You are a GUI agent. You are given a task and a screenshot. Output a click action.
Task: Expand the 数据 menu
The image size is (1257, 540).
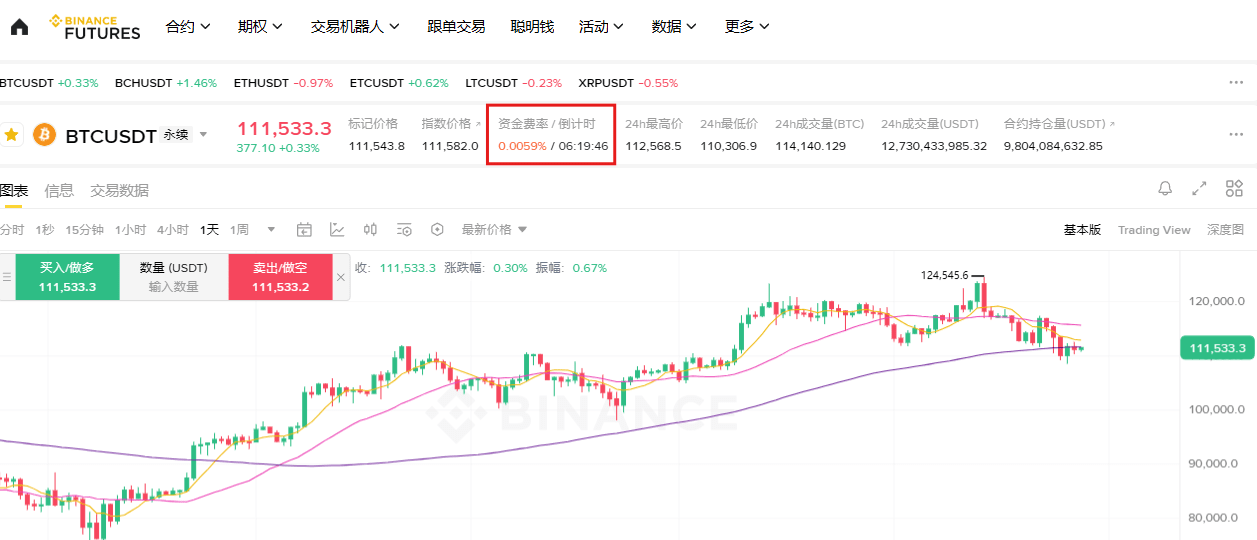pyautogui.click(x=675, y=27)
